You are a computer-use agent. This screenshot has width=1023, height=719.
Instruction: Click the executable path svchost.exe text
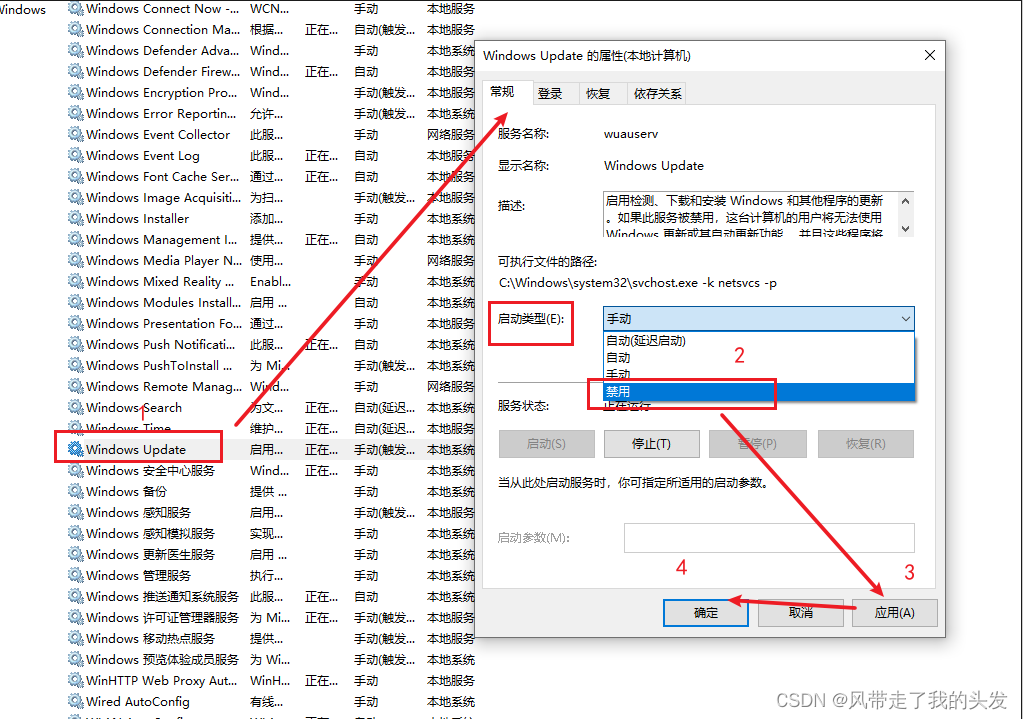[x=637, y=283]
